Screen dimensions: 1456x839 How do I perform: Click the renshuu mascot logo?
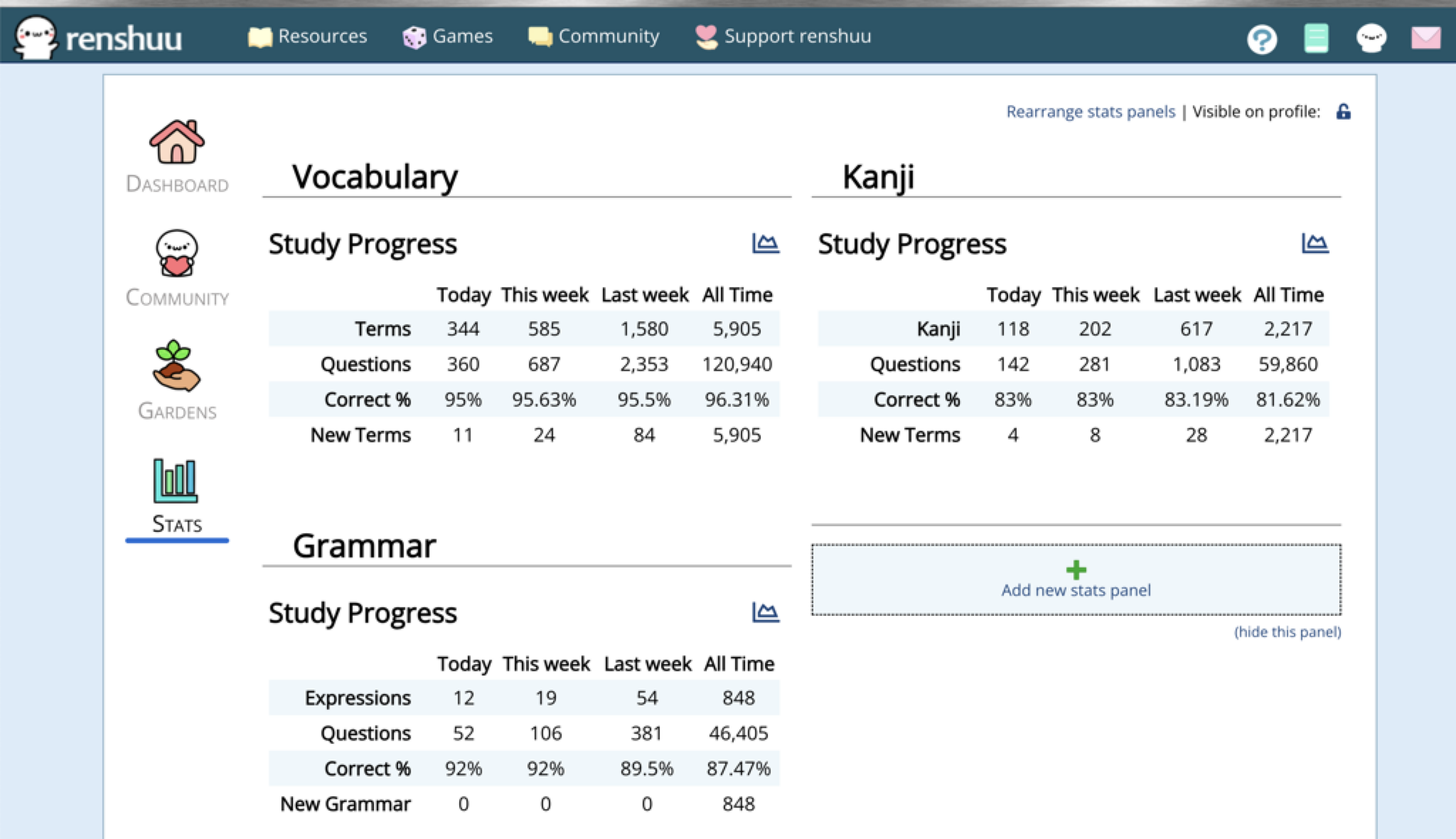click(x=36, y=36)
